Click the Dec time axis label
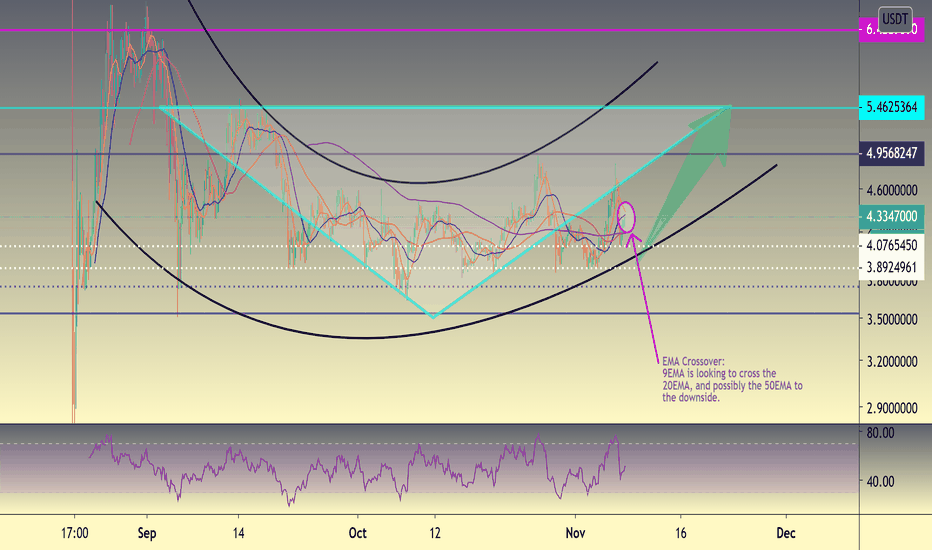Image resolution: width=932 pixels, height=550 pixels. (786, 533)
